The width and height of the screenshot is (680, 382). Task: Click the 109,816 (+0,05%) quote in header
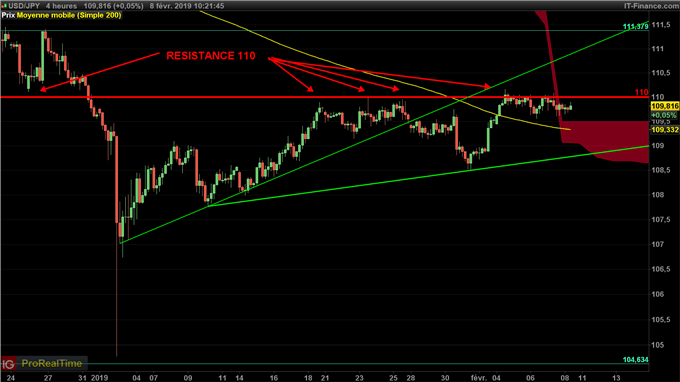click(x=113, y=6)
